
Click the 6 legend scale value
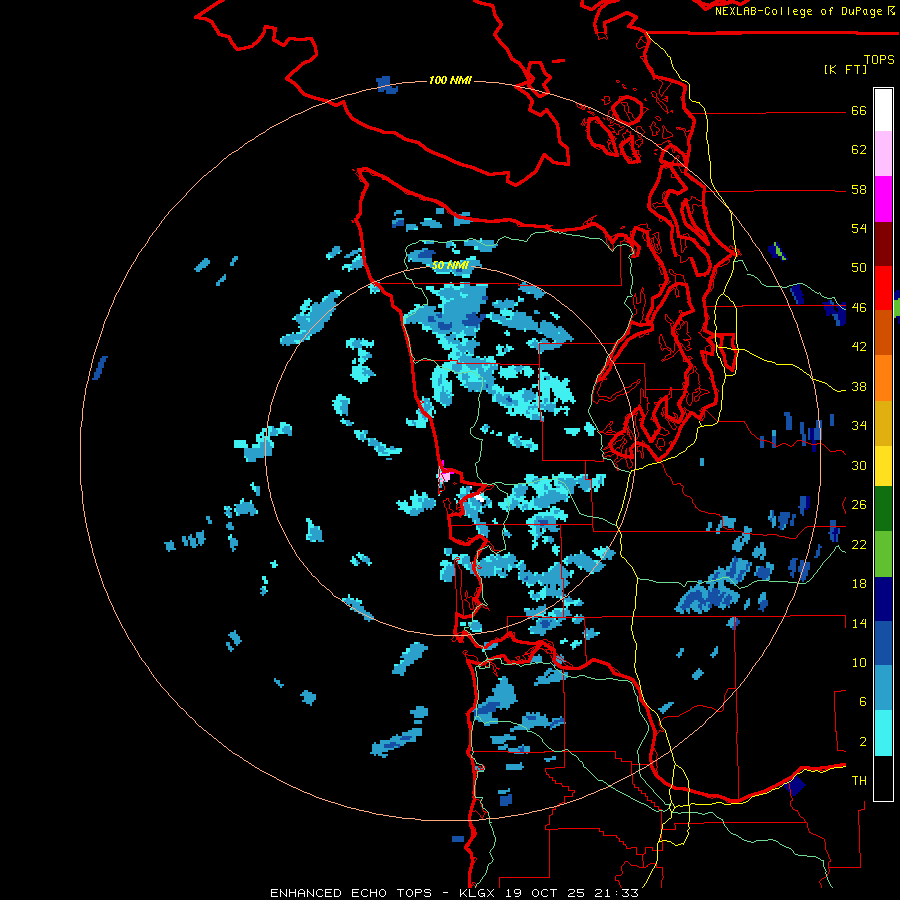(863, 701)
